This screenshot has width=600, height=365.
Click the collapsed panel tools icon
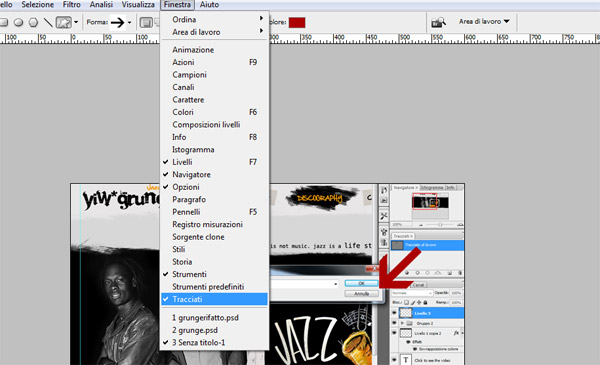coord(384,216)
